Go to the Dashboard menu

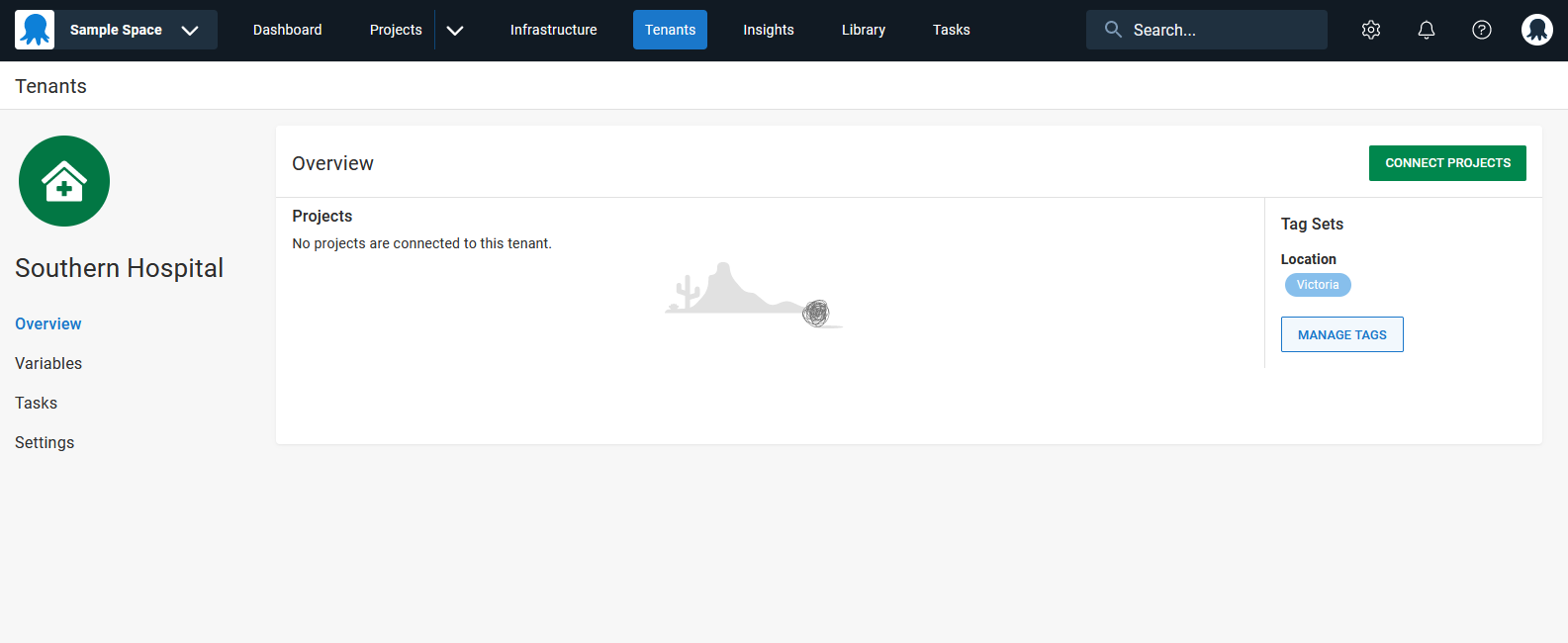[x=287, y=30]
